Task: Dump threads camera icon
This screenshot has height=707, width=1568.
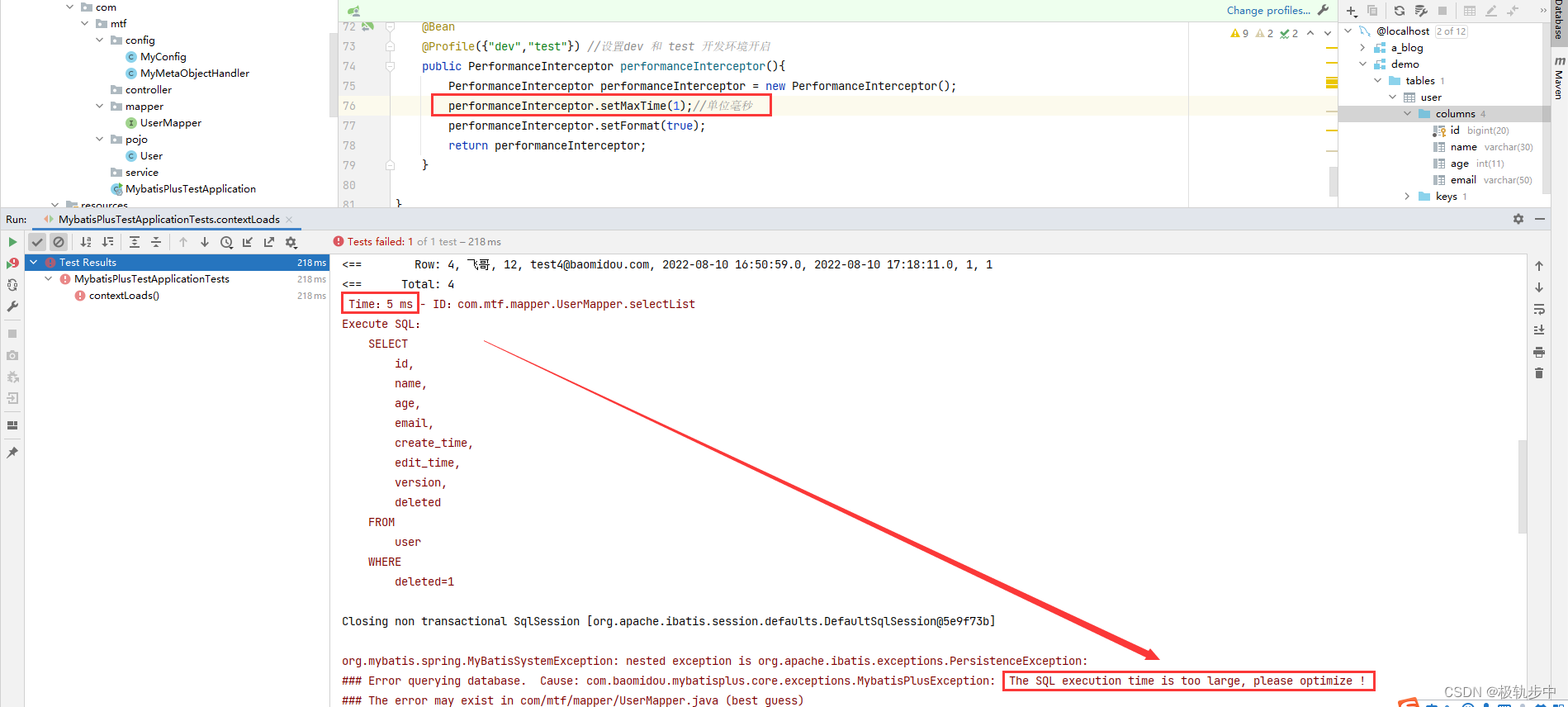Action: [12, 355]
